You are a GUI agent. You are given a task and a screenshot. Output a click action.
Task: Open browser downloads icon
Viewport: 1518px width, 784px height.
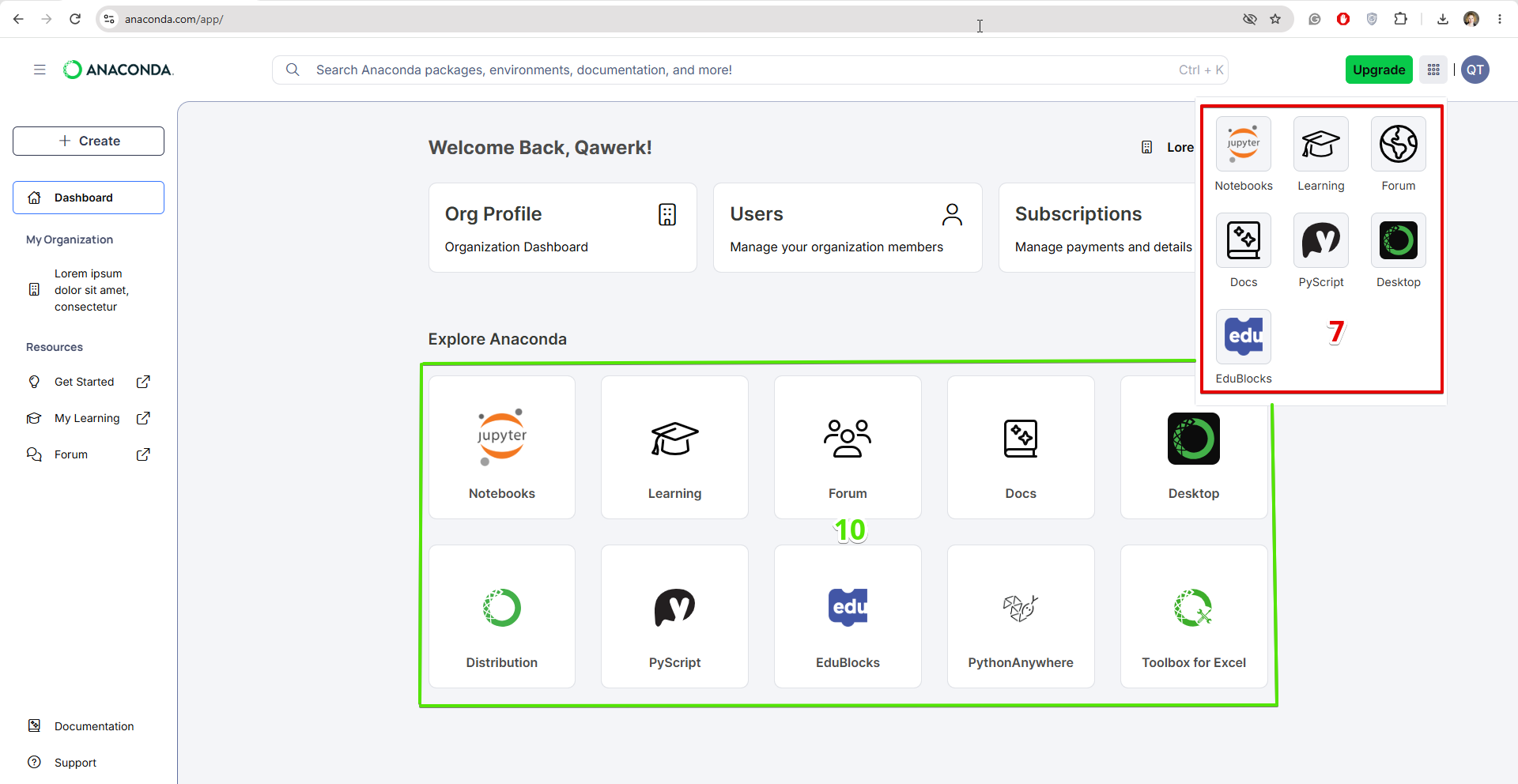click(1443, 19)
